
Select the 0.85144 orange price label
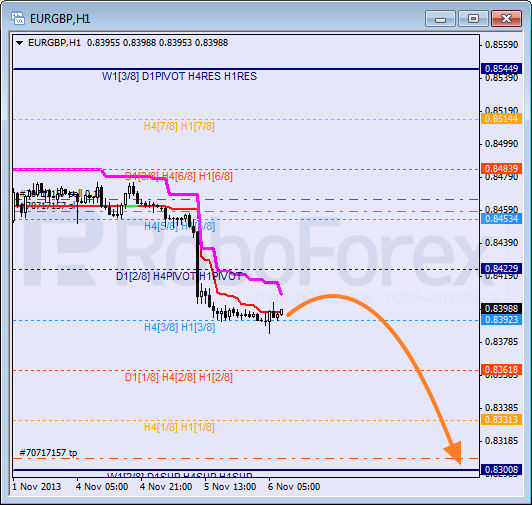tap(501, 119)
